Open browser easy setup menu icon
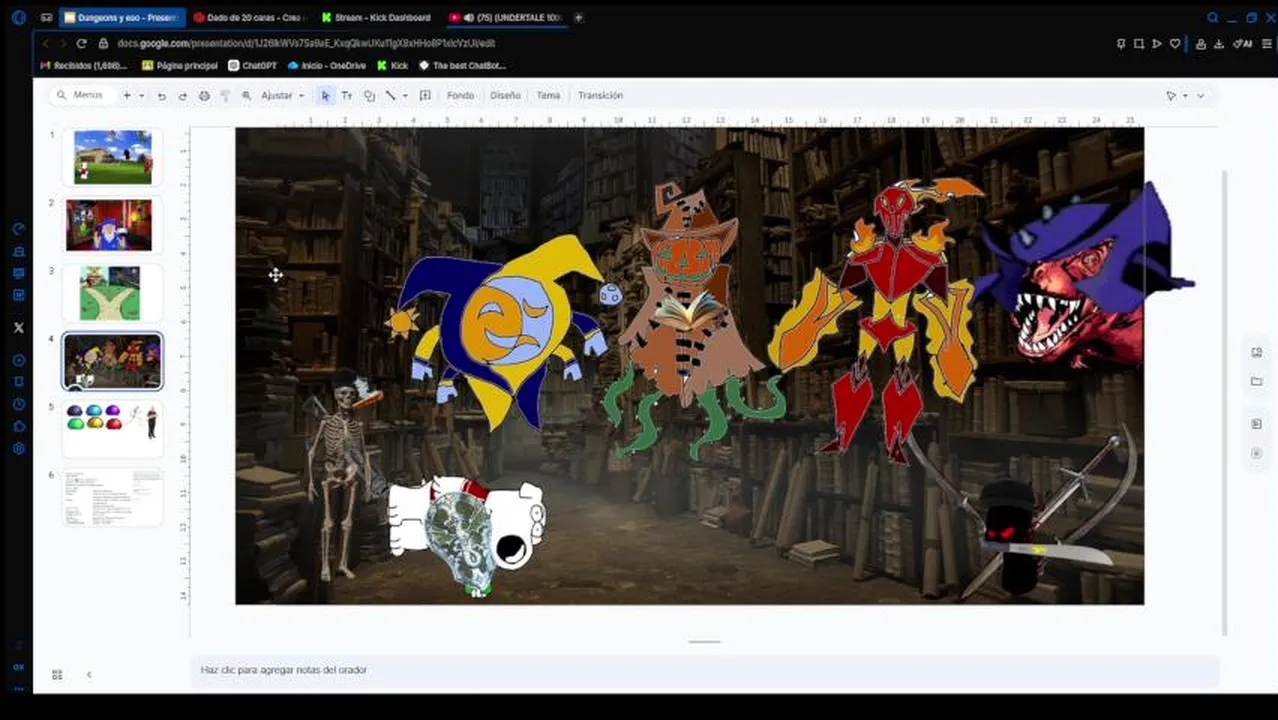Image resolution: width=1278 pixels, height=720 pixels. tap(1267, 44)
